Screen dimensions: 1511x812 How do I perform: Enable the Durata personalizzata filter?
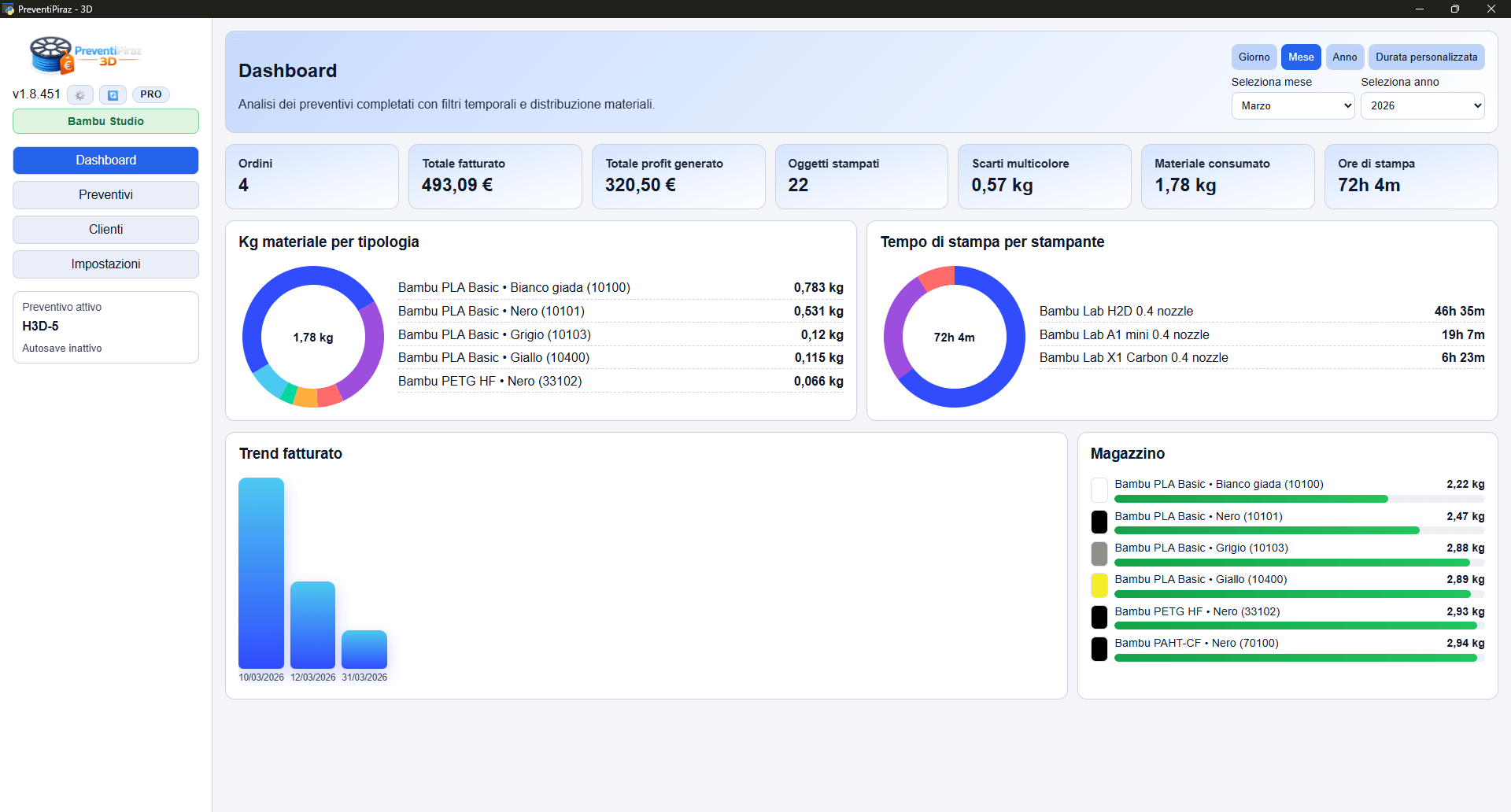pyautogui.click(x=1426, y=57)
